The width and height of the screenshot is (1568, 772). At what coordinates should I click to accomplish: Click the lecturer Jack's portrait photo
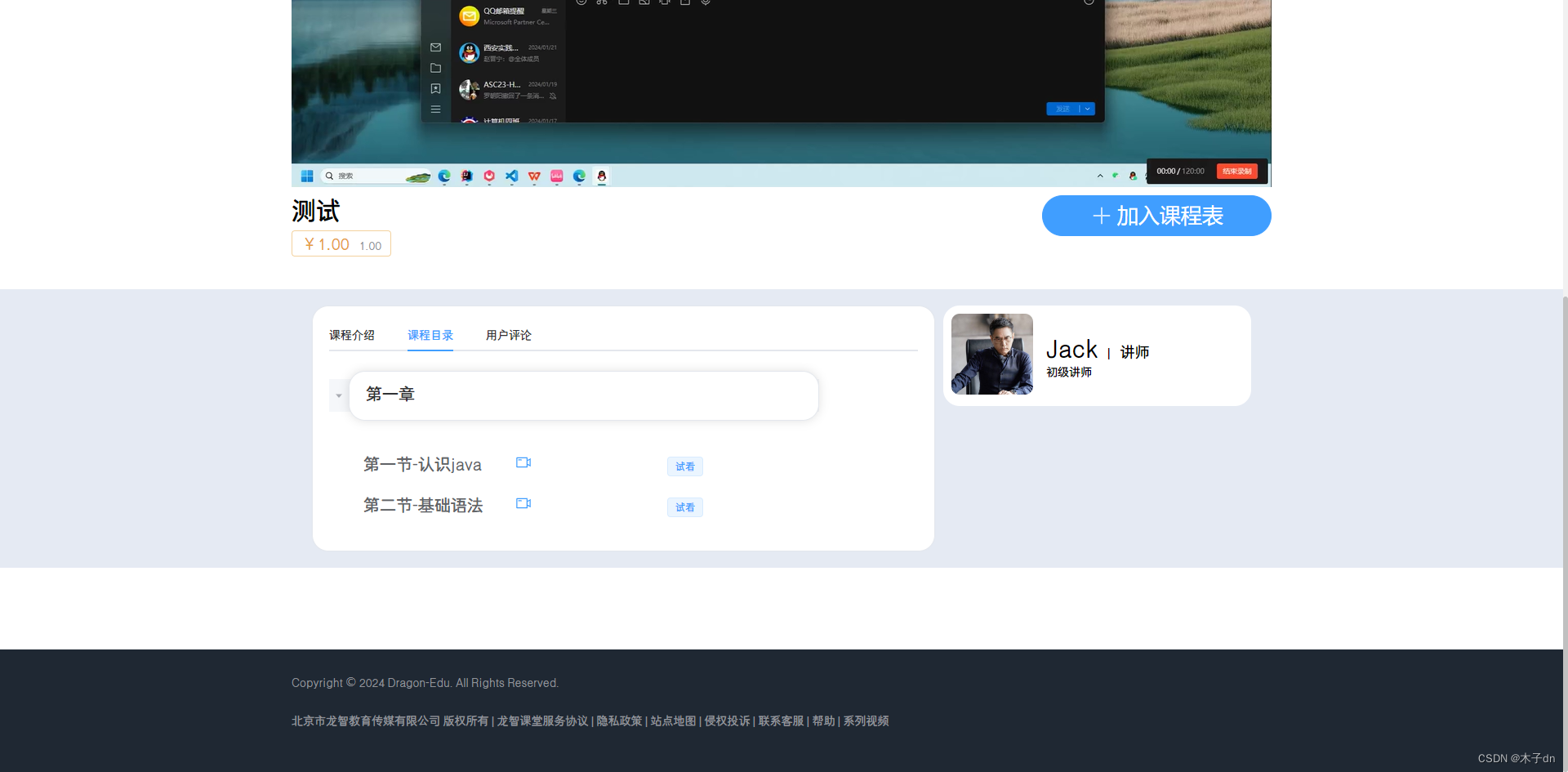[x=992, y=354]
